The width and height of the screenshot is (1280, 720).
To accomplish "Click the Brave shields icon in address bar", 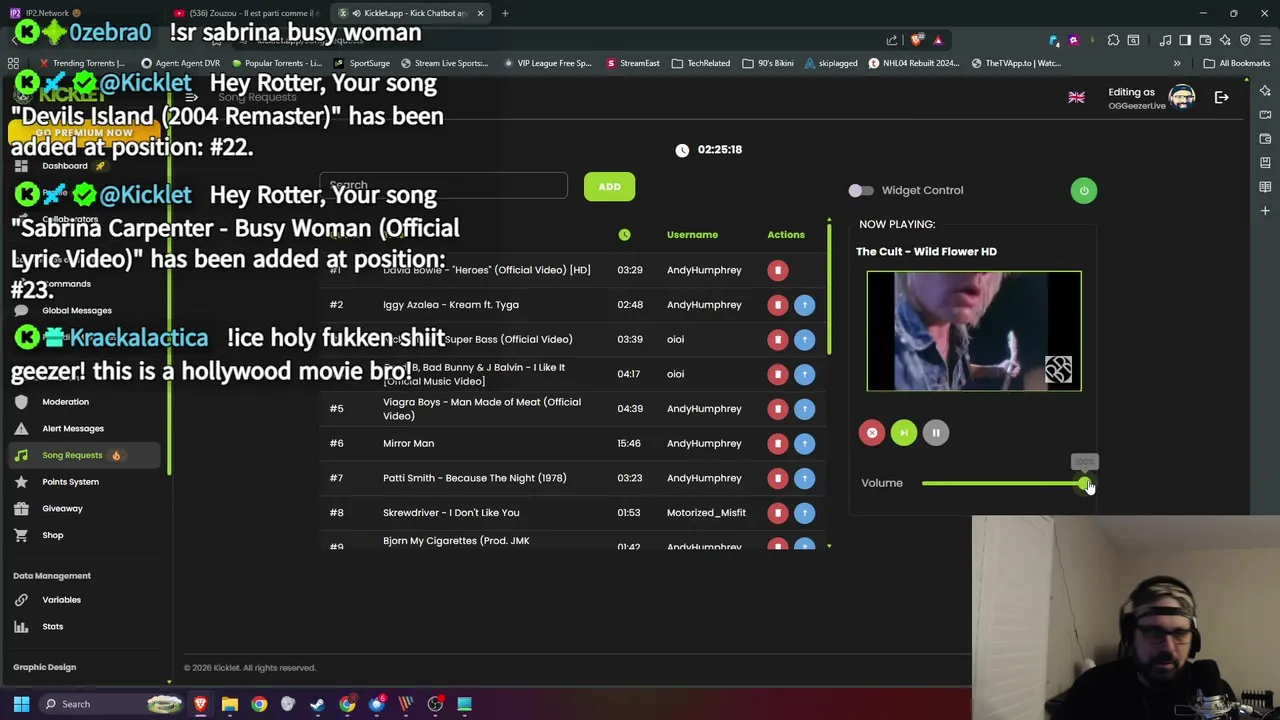I will [x=917, y=40].
